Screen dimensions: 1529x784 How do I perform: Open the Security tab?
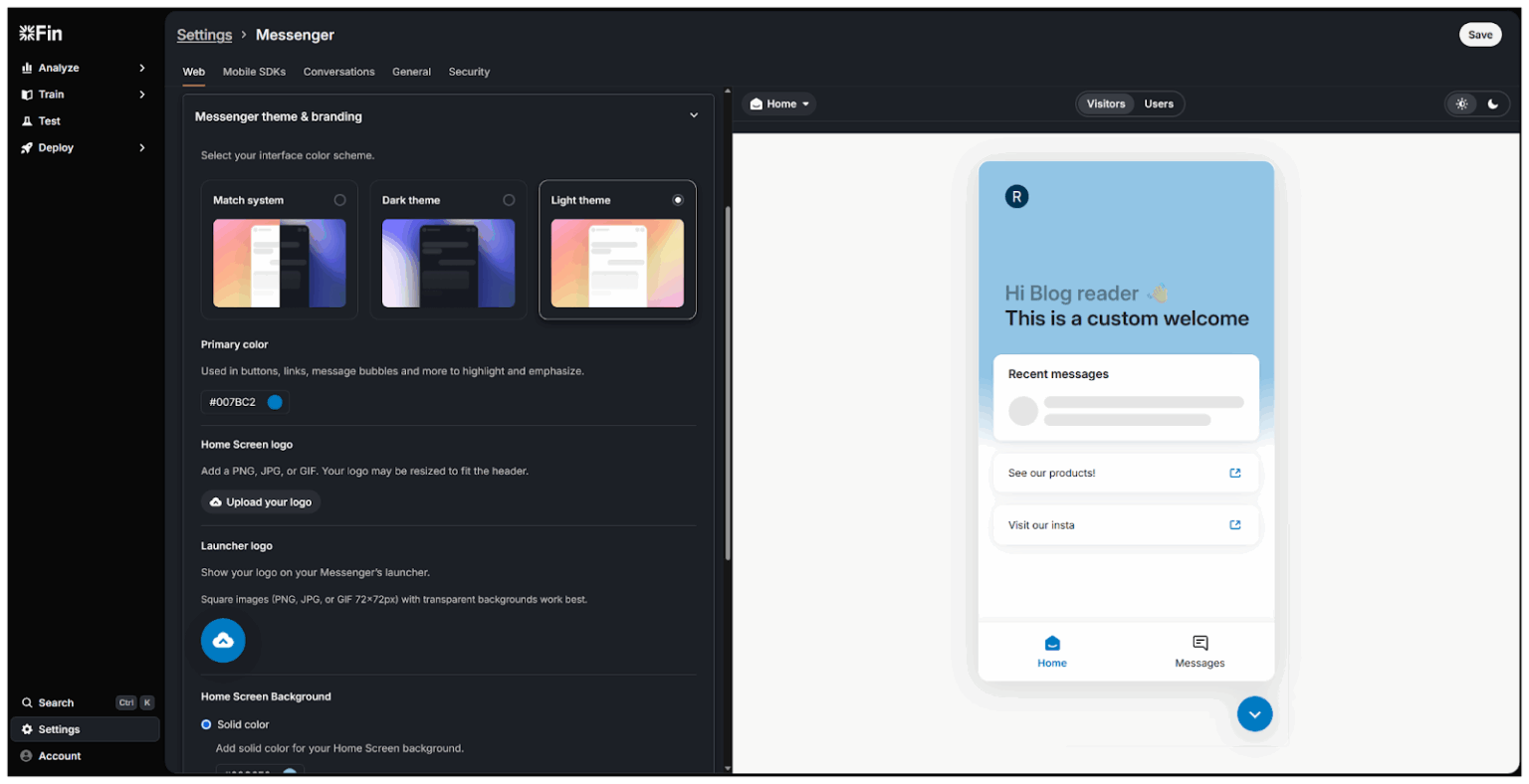coord(469,72)
